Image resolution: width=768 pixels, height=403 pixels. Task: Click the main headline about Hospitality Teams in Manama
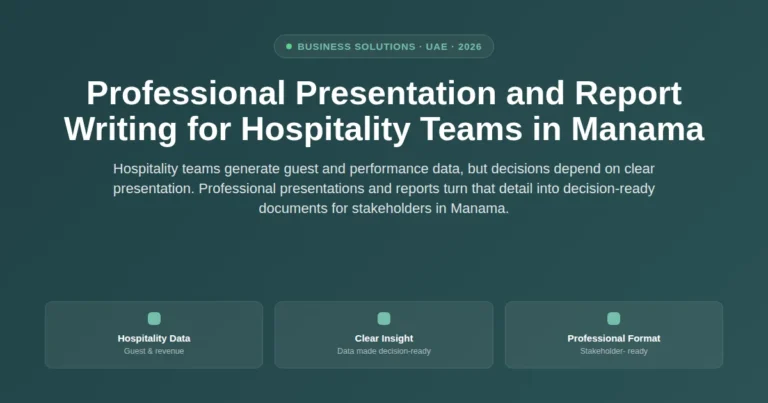pos(384,111)
